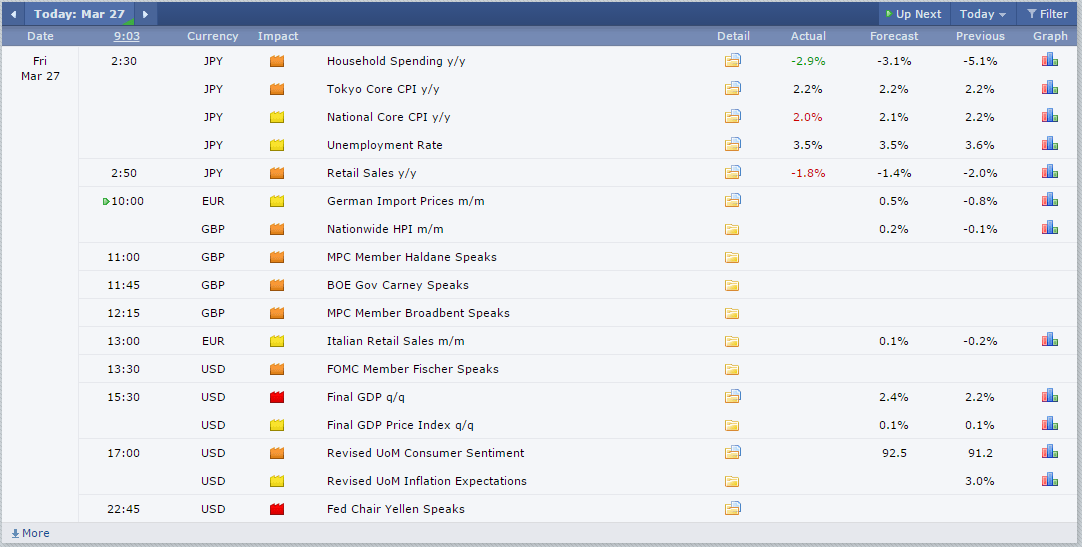
Task: Open detail folder for Retail Sales y/y
Action: 732,172
